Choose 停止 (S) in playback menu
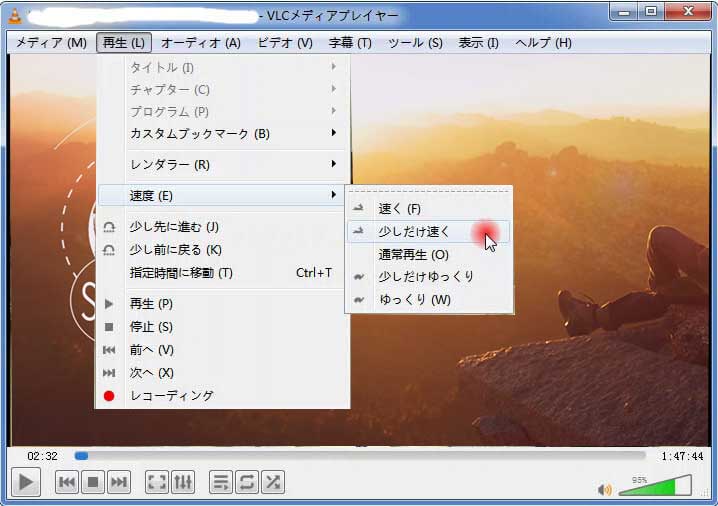 223,327
